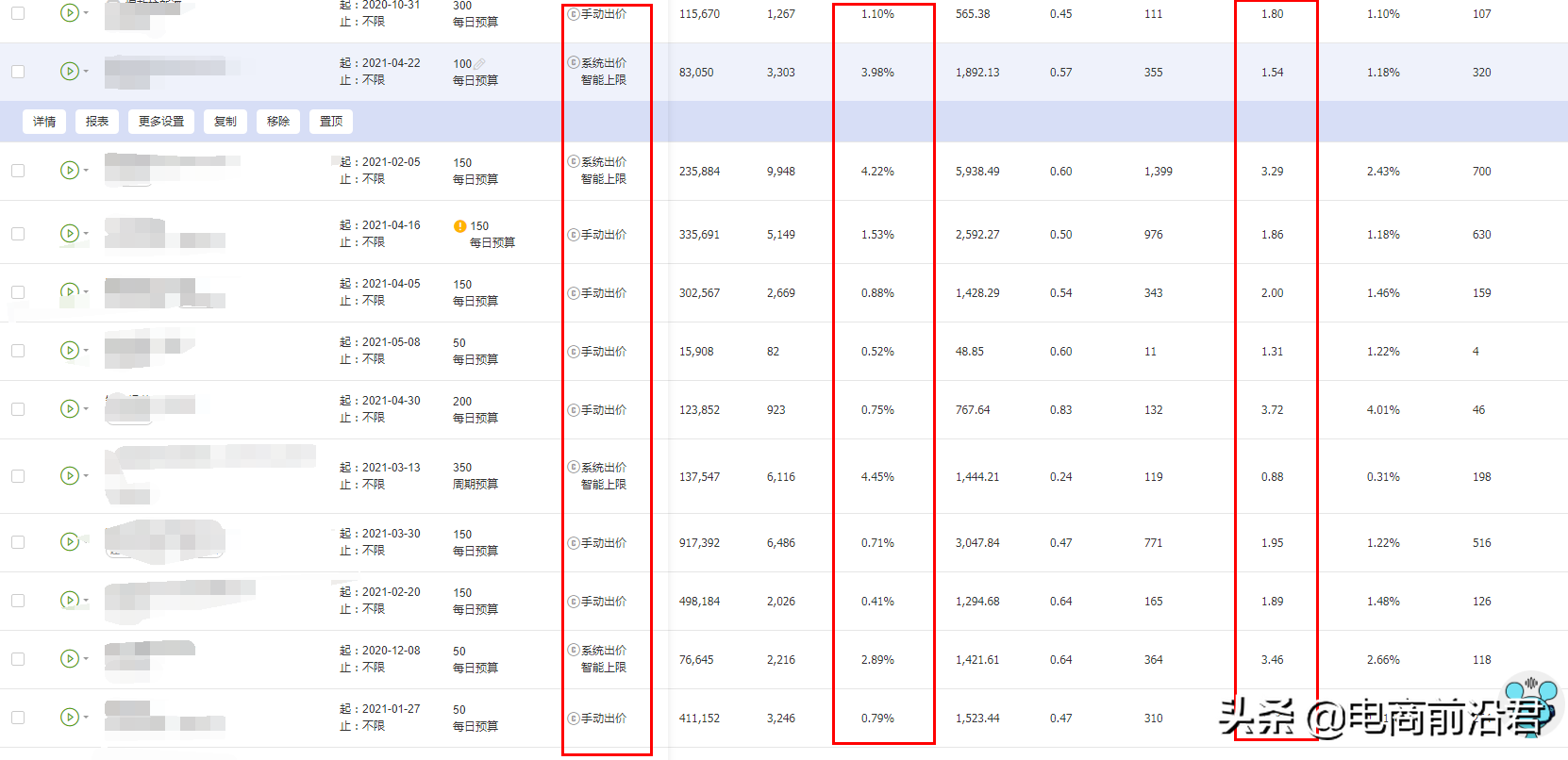The image size is (1568, 760).
Task: Click the start date 2021-05-08
Action: click(392, 342)
